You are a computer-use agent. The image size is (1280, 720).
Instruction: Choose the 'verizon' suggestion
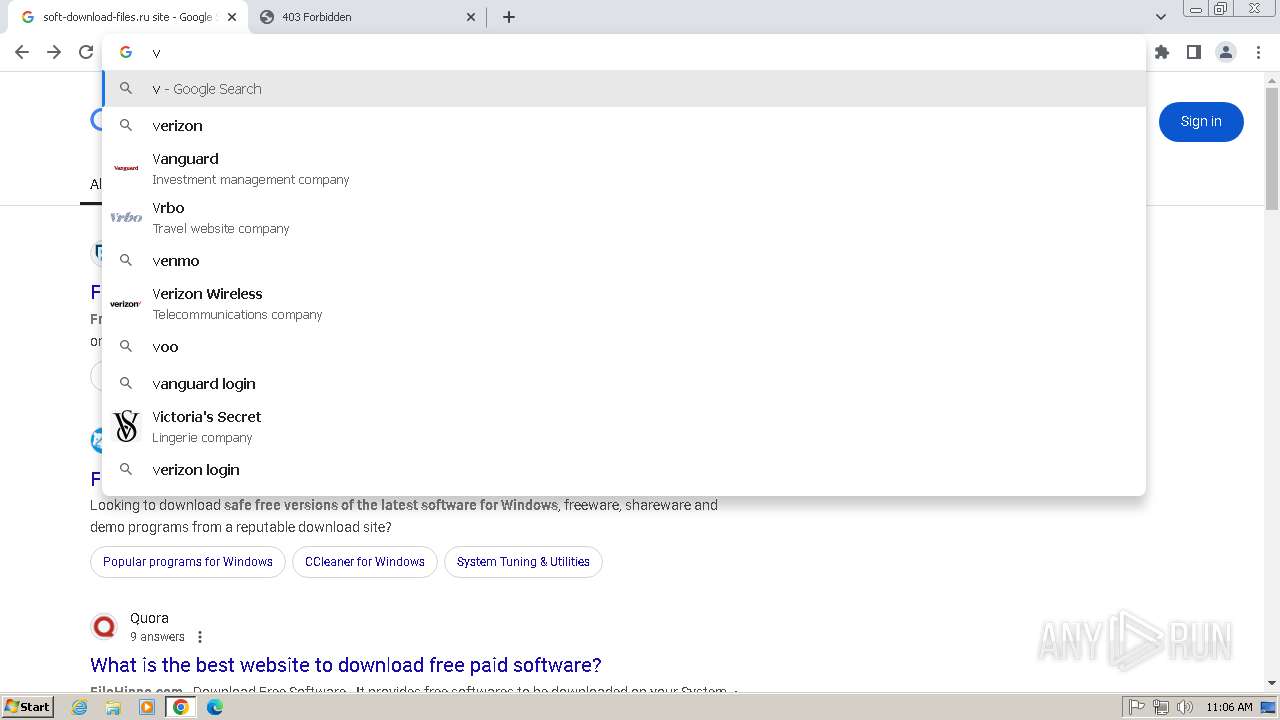pos(624,125)
